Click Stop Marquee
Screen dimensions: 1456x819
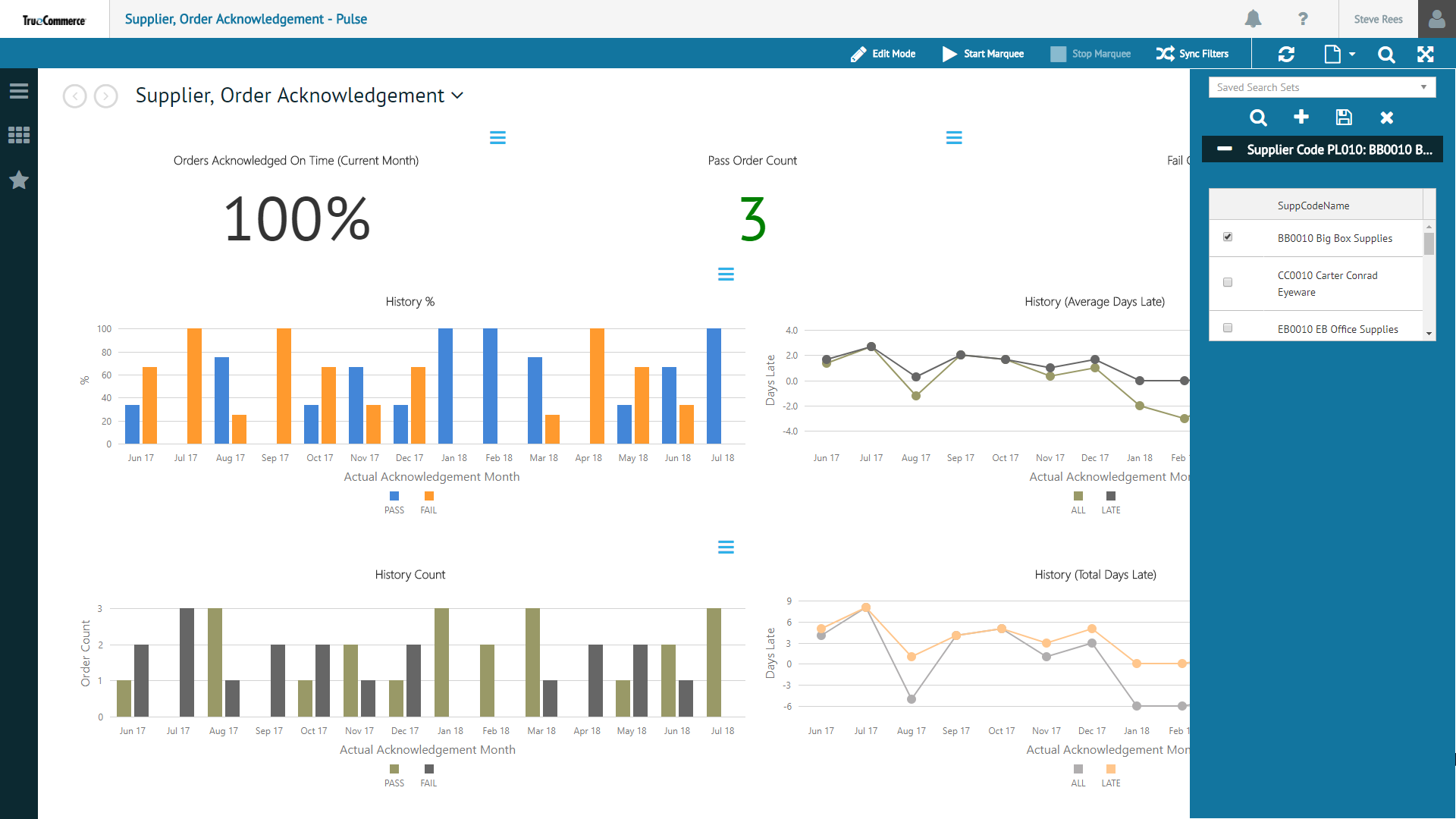1090,54
